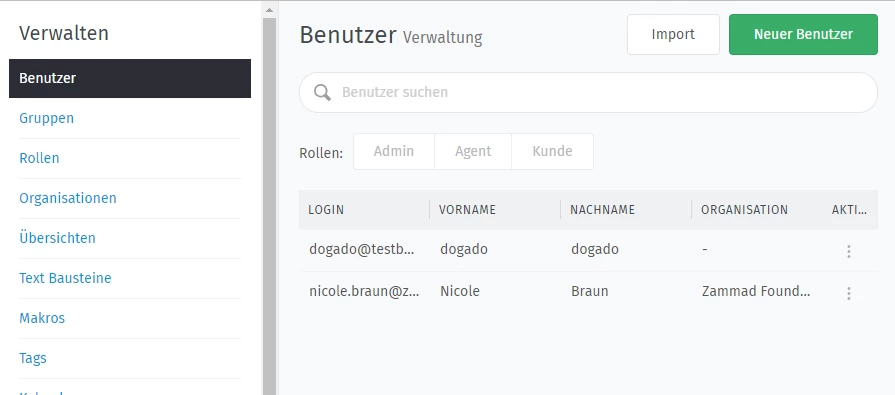Click the Import button
Screen dimensions: 895x395
pyautogui.click(x=673, y=34)
